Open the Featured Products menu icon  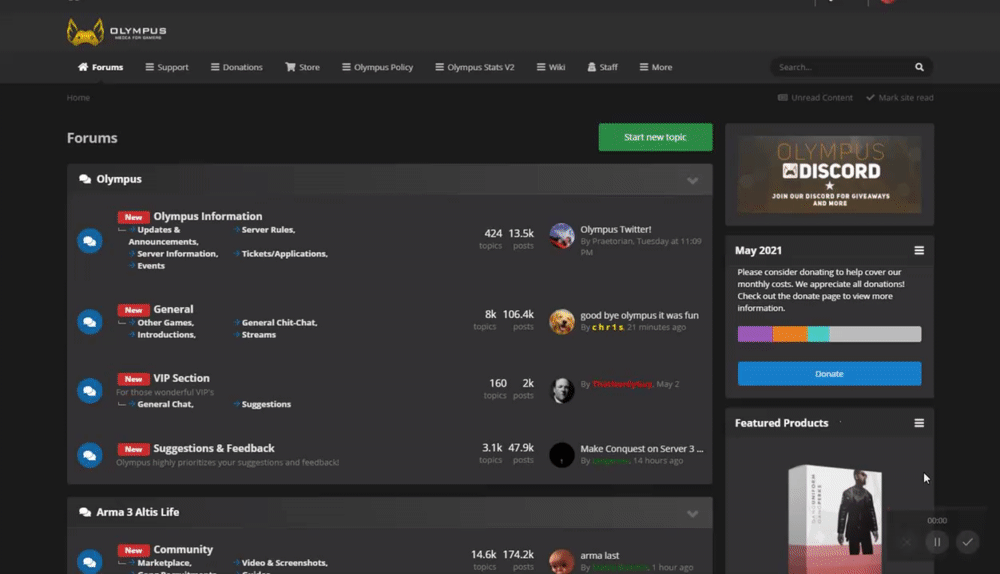click(919, 423)
